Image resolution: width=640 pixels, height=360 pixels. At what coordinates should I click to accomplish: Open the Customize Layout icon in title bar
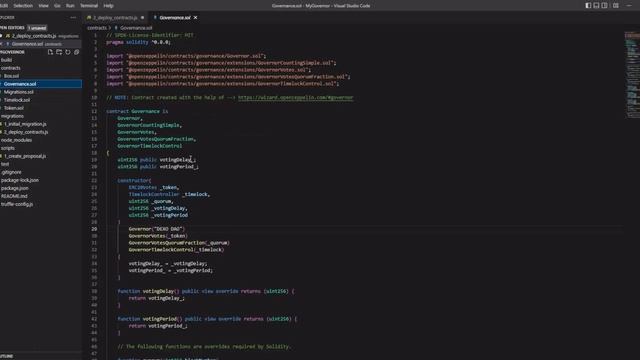point(616,6)
